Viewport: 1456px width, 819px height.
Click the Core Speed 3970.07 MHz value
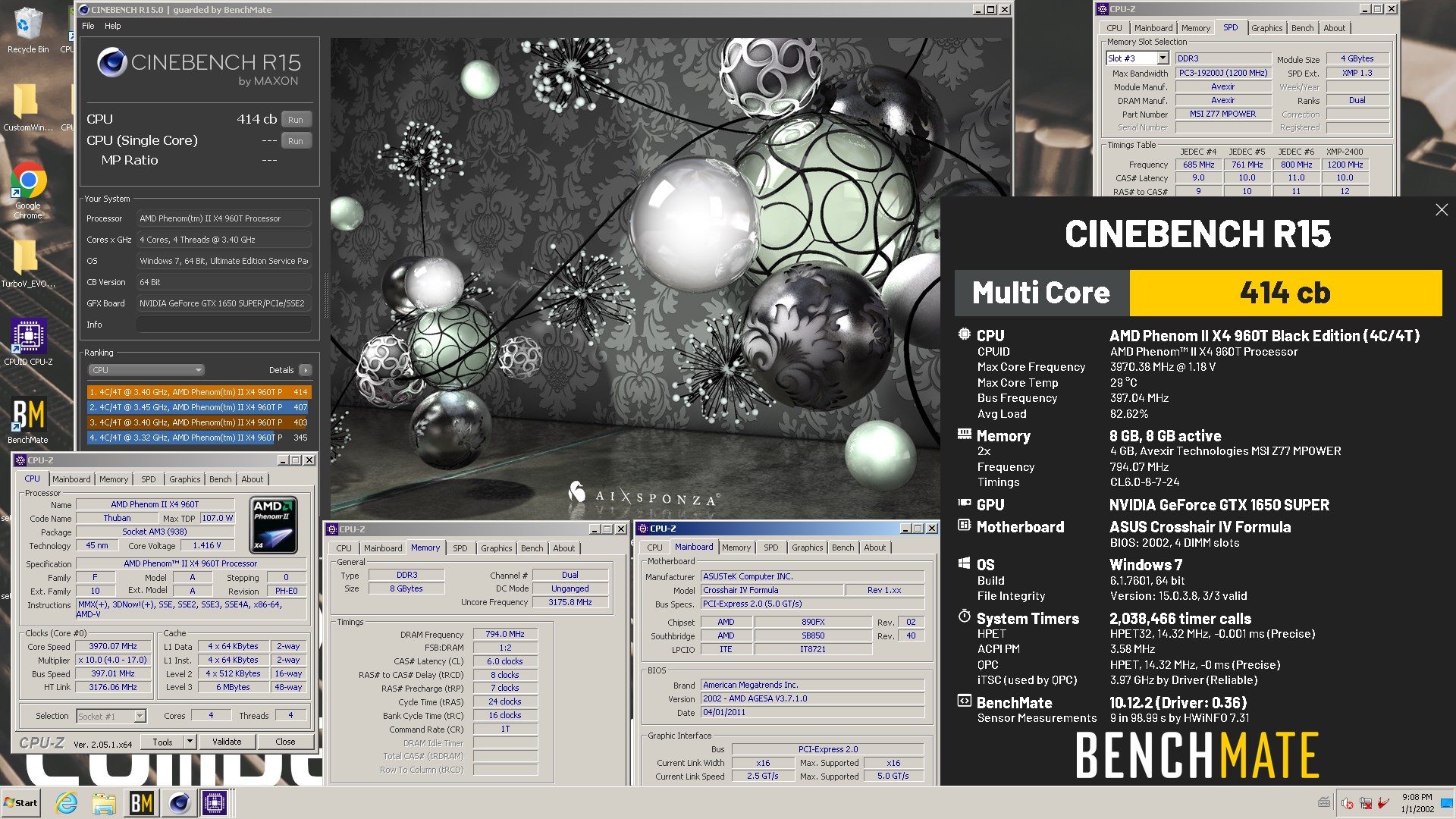tap(113, 647)
